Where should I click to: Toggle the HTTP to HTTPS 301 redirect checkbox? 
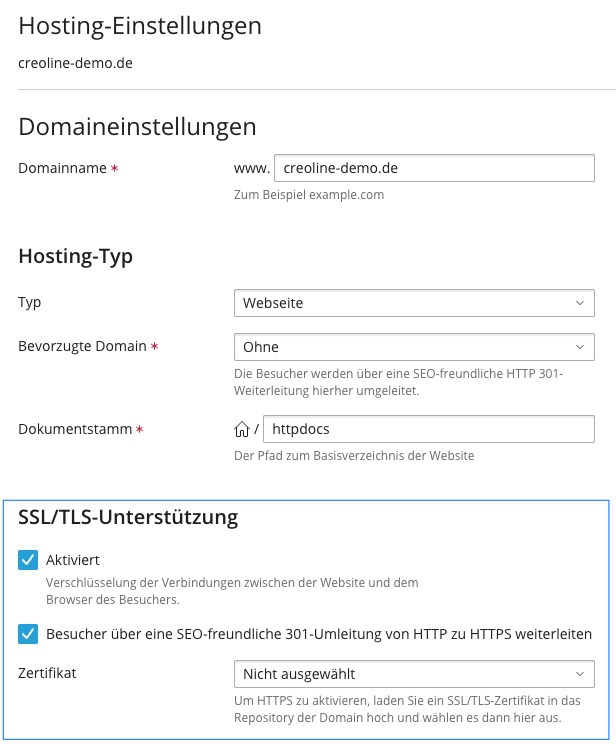[28, 634]
